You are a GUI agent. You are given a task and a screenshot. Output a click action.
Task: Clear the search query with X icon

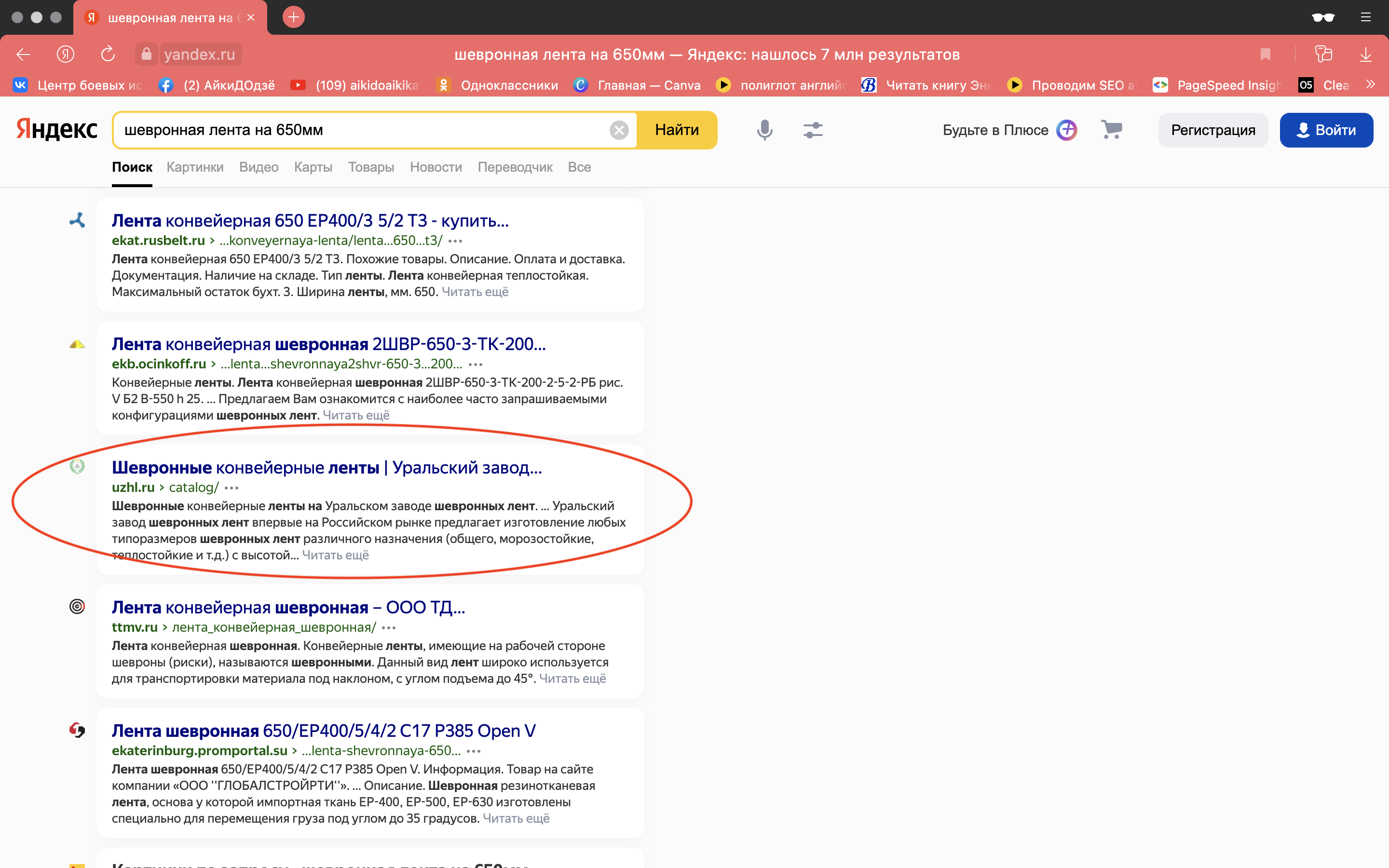(x=619, y=130)
